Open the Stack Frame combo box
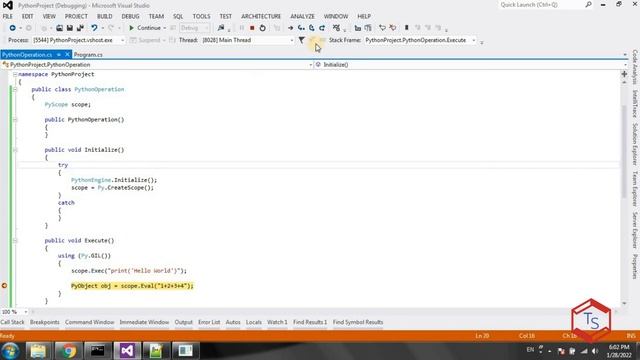The height and width of the screenshot is (360, 640). click(420, 40)
